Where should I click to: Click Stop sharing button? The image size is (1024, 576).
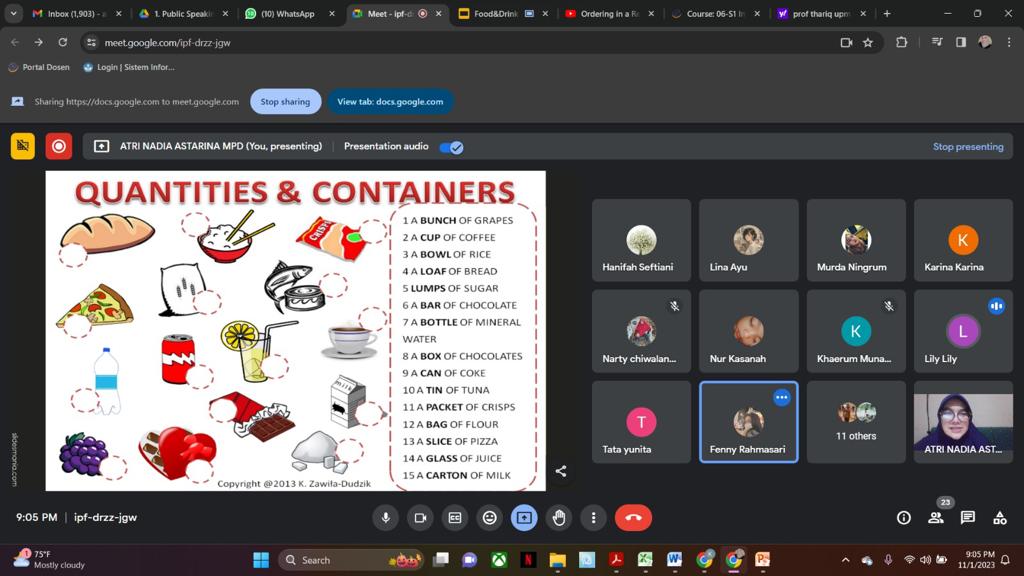point(285,101)
